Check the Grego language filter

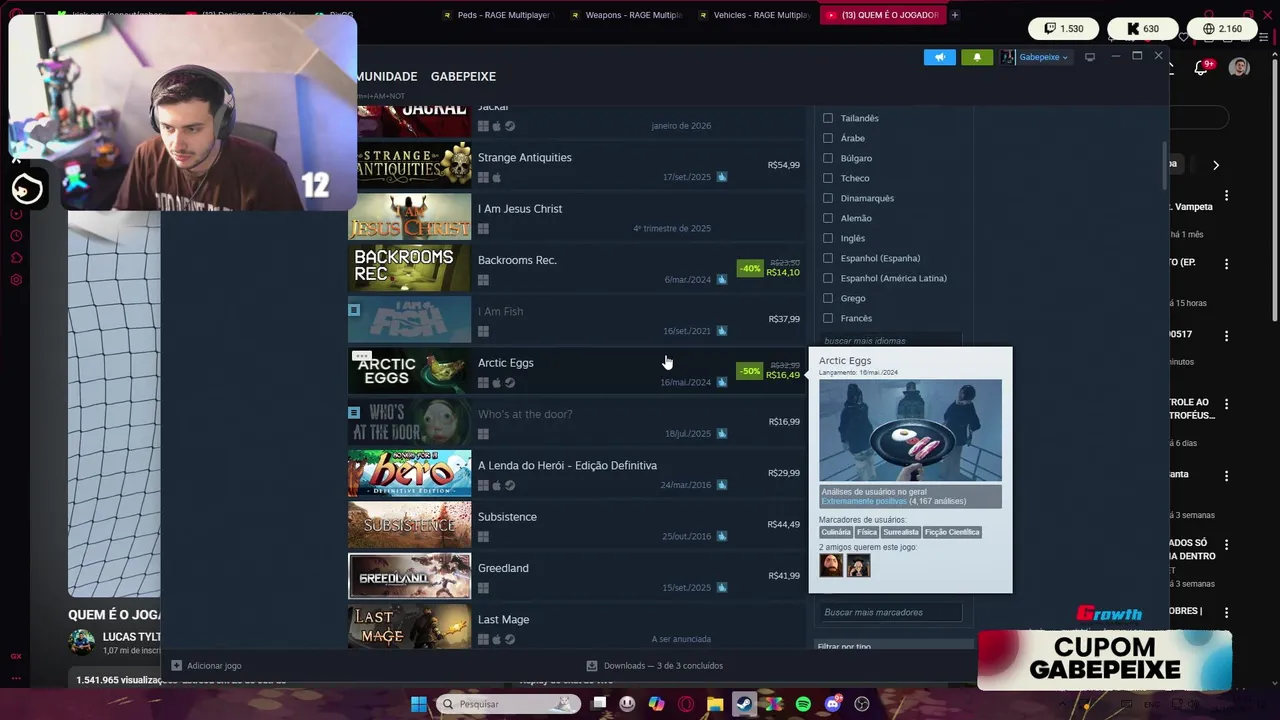828,298
